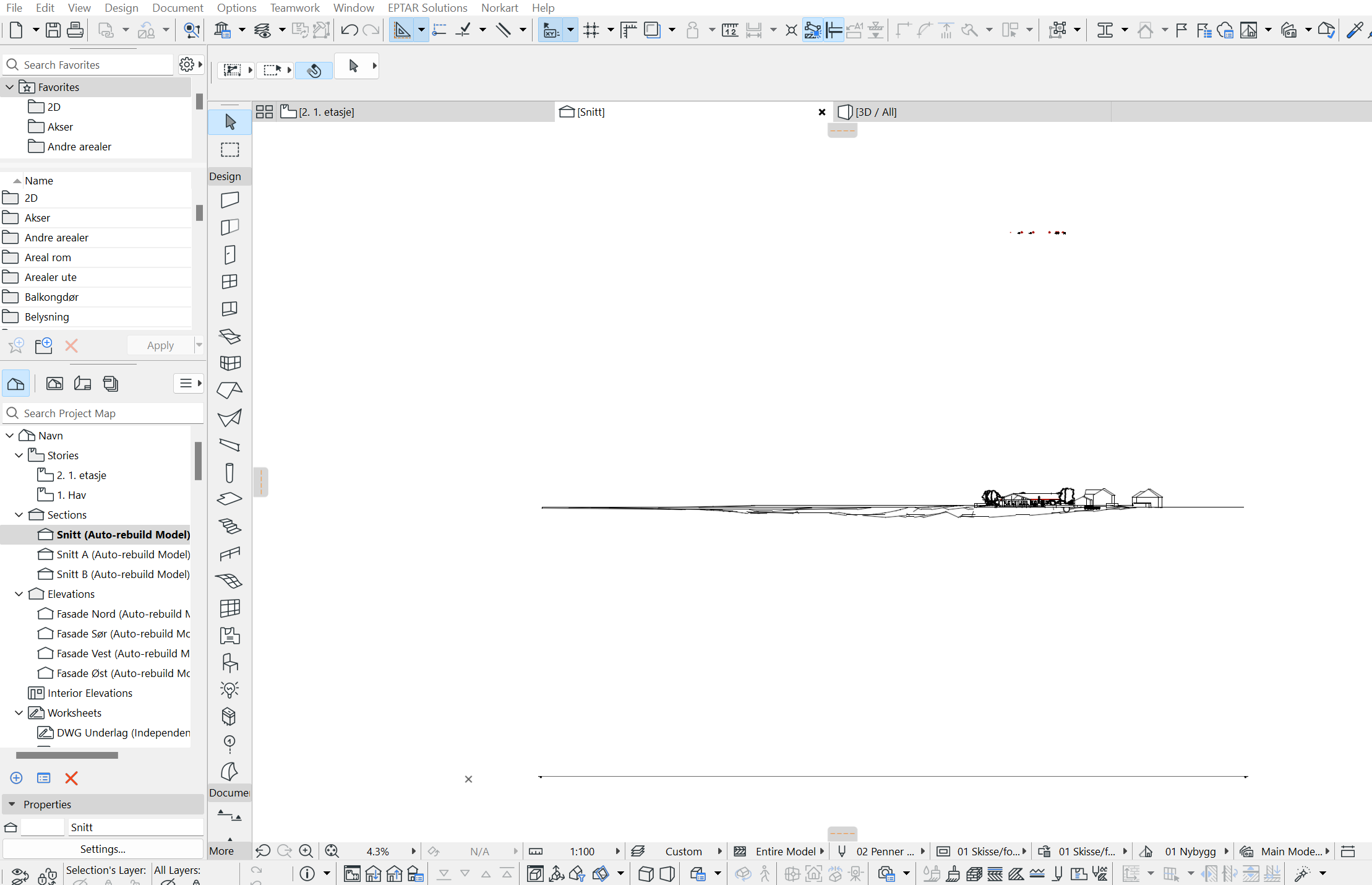Select the Stair tool in toolbox
Viewport: 1372px width, 885px height.
click(229, 526)
